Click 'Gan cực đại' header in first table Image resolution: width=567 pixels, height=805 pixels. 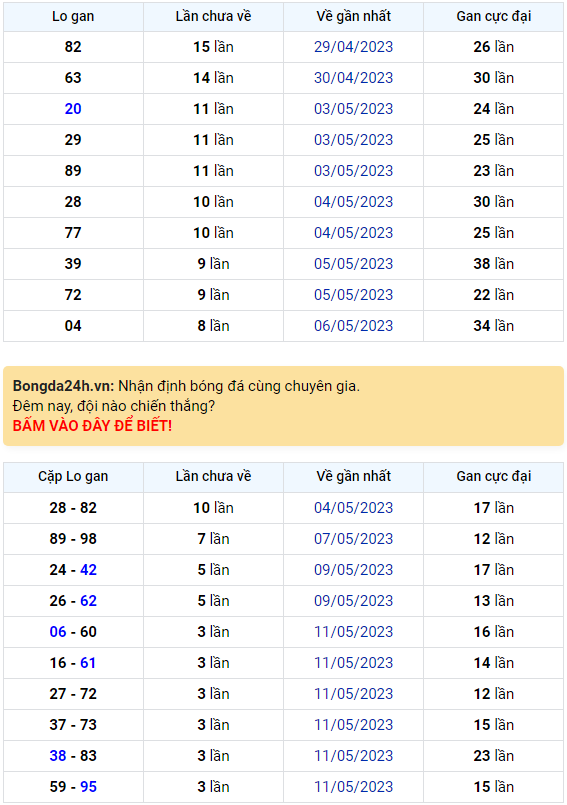click(x=494, y=16)
